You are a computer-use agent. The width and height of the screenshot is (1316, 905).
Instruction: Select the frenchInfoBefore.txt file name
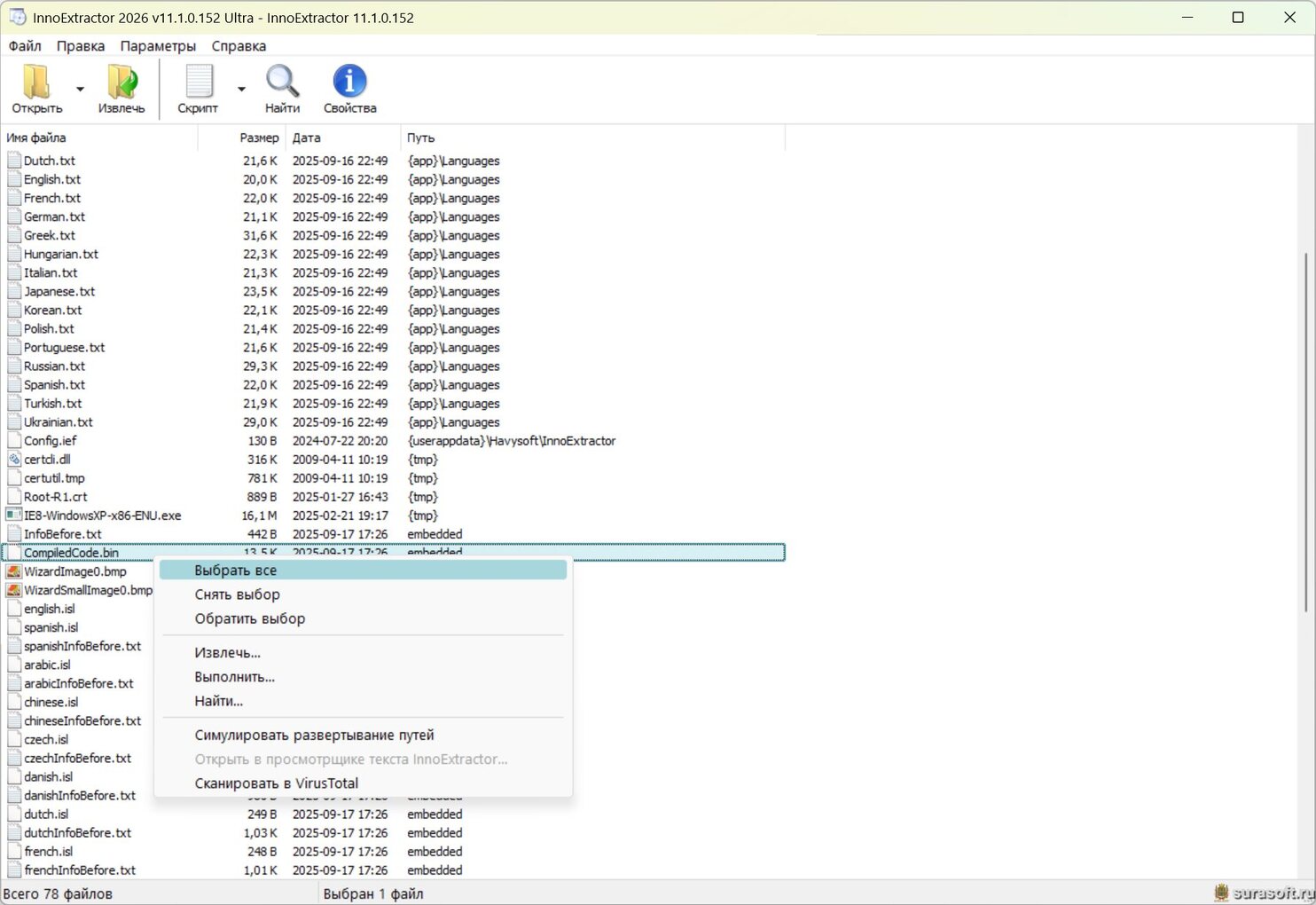[x=80, y=870]
